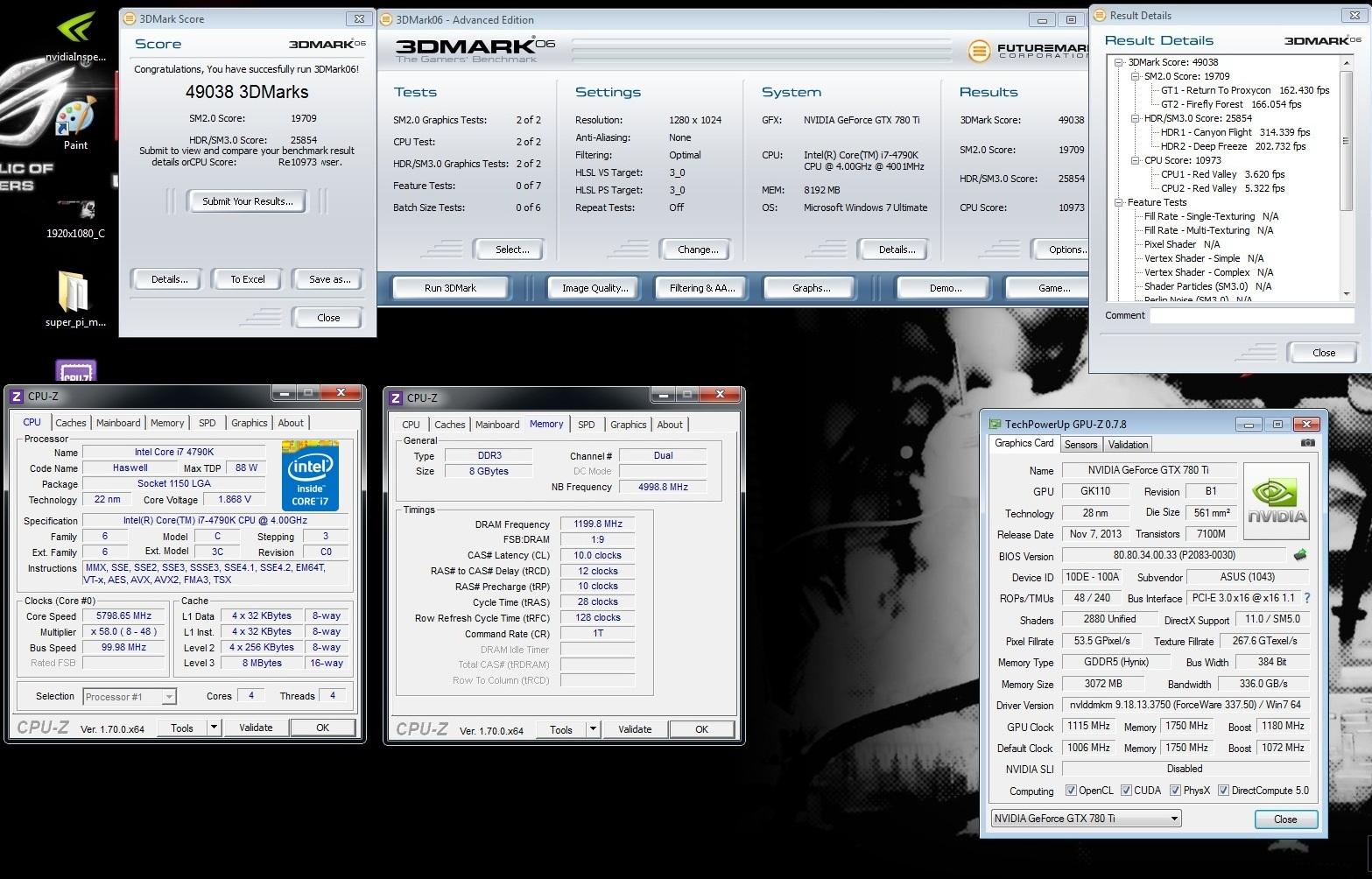1372x879 pixels.
Task: Click the BIOS save chip icon in GPU-Z
Action: (x=1299, y=555)
